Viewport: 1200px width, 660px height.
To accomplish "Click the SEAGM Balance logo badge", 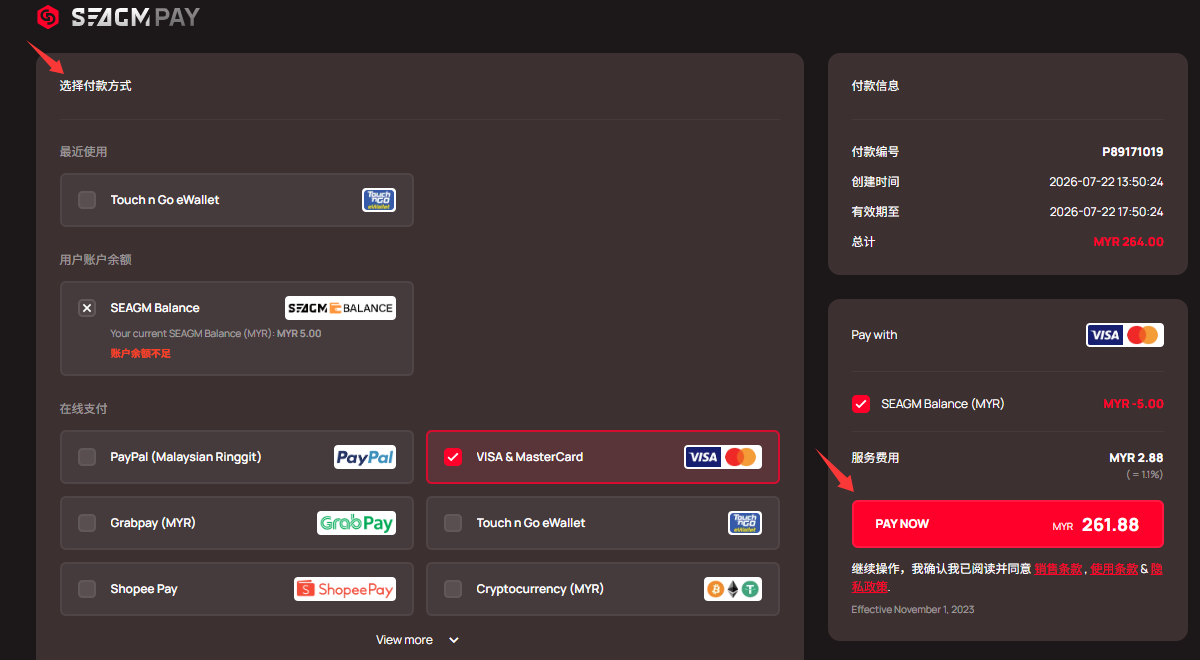I will (340, 308).
